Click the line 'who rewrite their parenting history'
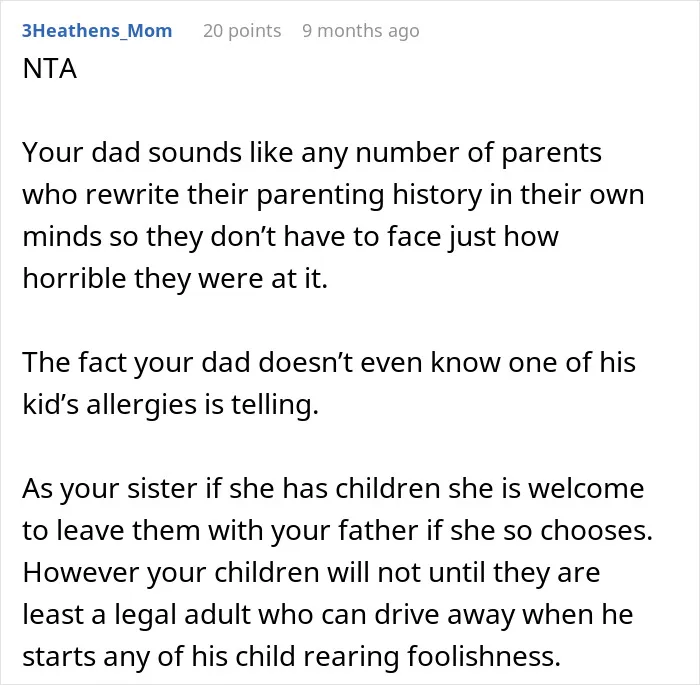This screenshot has height=685, width=700. tap(333, 195)
